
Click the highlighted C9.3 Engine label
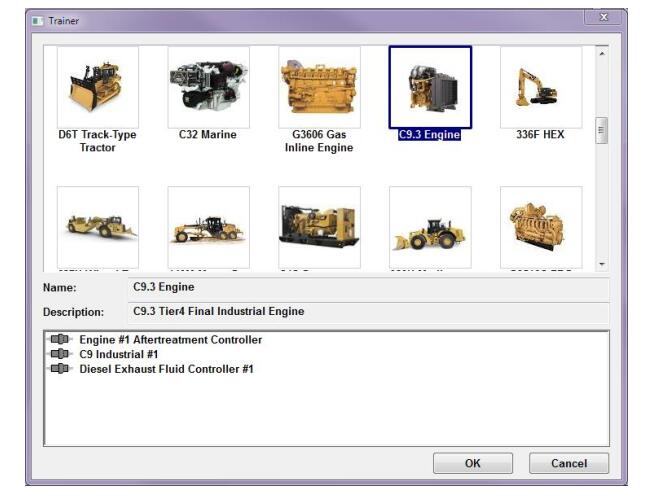(429, 134)
